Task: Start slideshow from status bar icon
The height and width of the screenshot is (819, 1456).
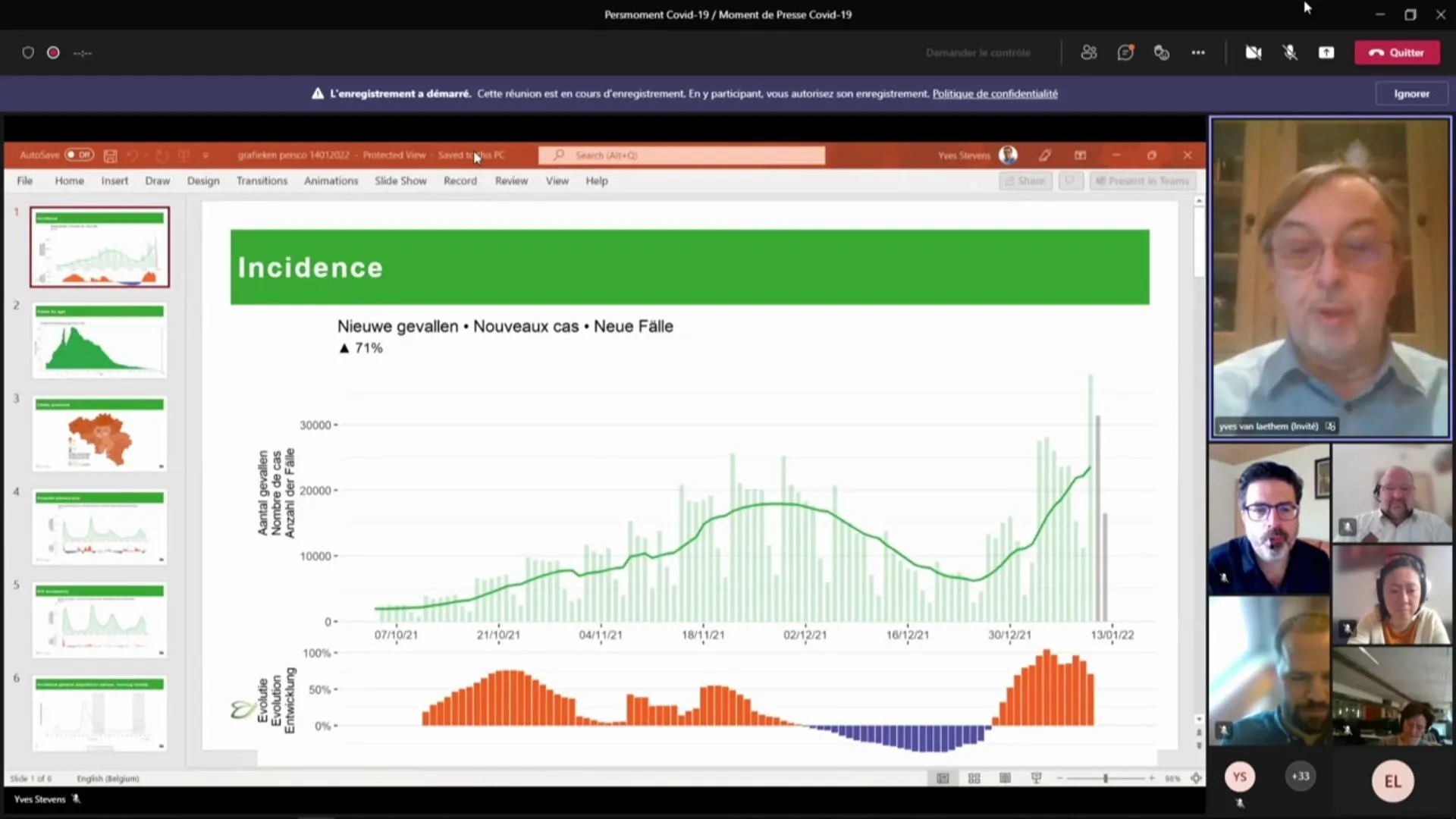Action: (x=1036, y=778)
